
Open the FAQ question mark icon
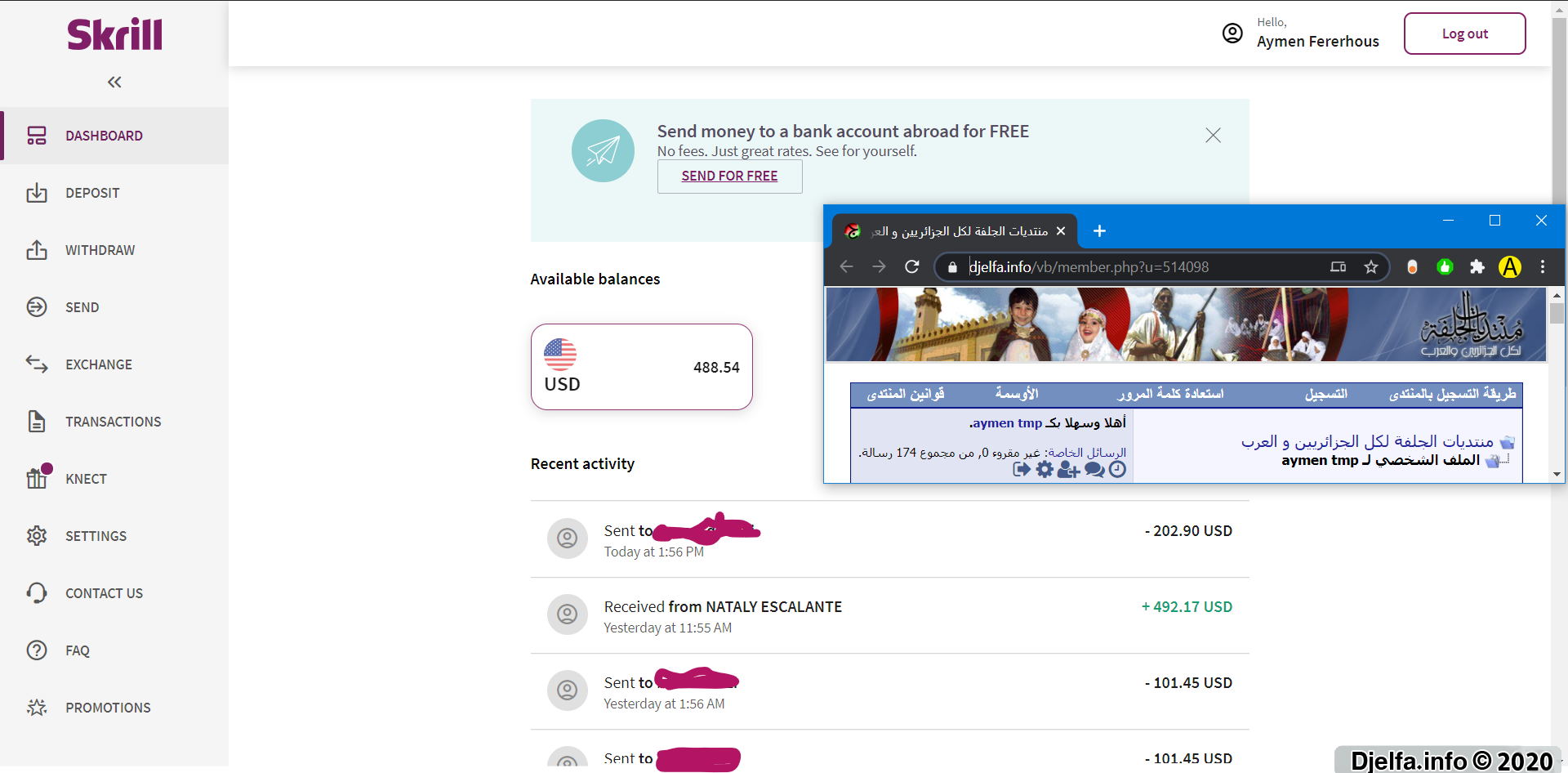(x=37, y=650)
